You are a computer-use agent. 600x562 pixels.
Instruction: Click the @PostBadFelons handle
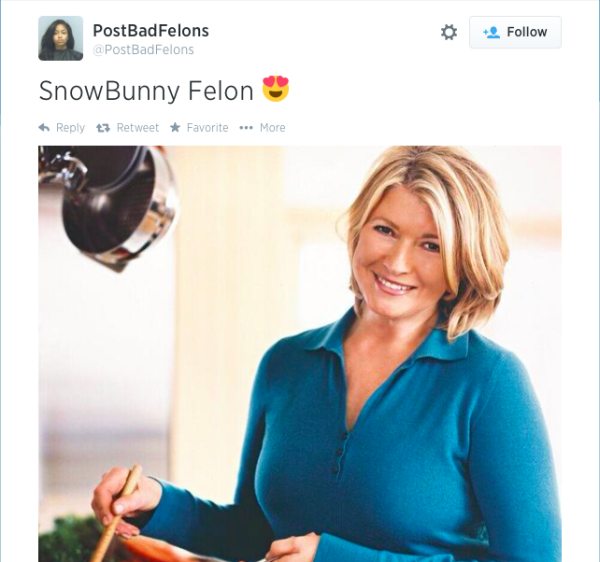click(x=143, y=50)
